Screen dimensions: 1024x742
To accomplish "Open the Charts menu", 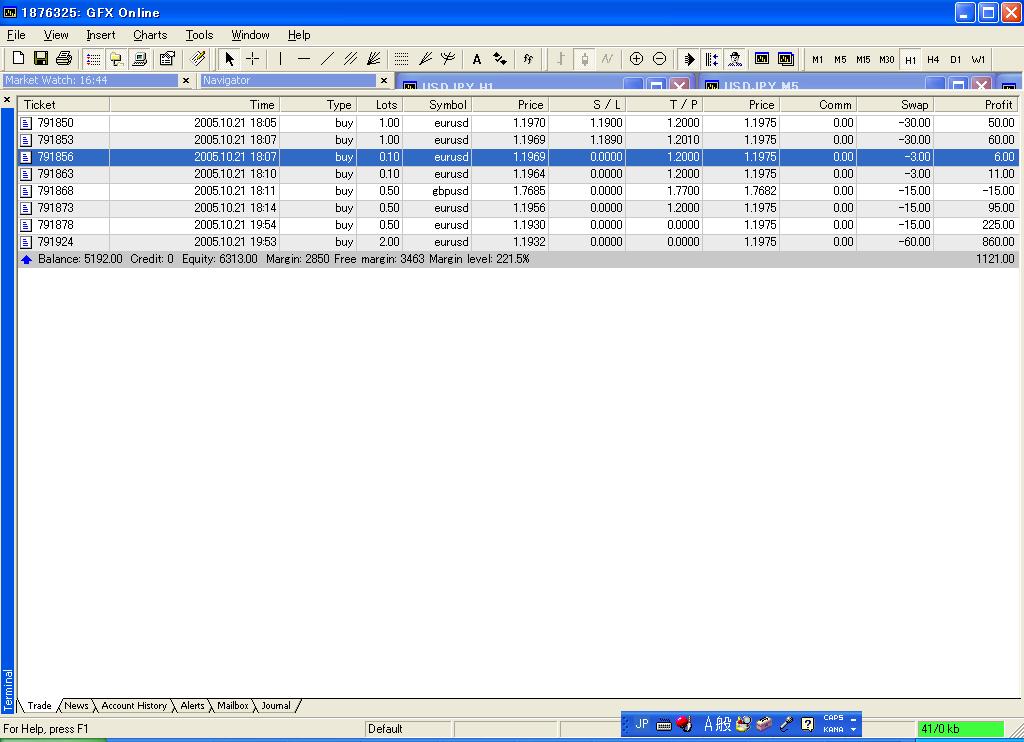I will pyautogui.click(x=150, y=35).
